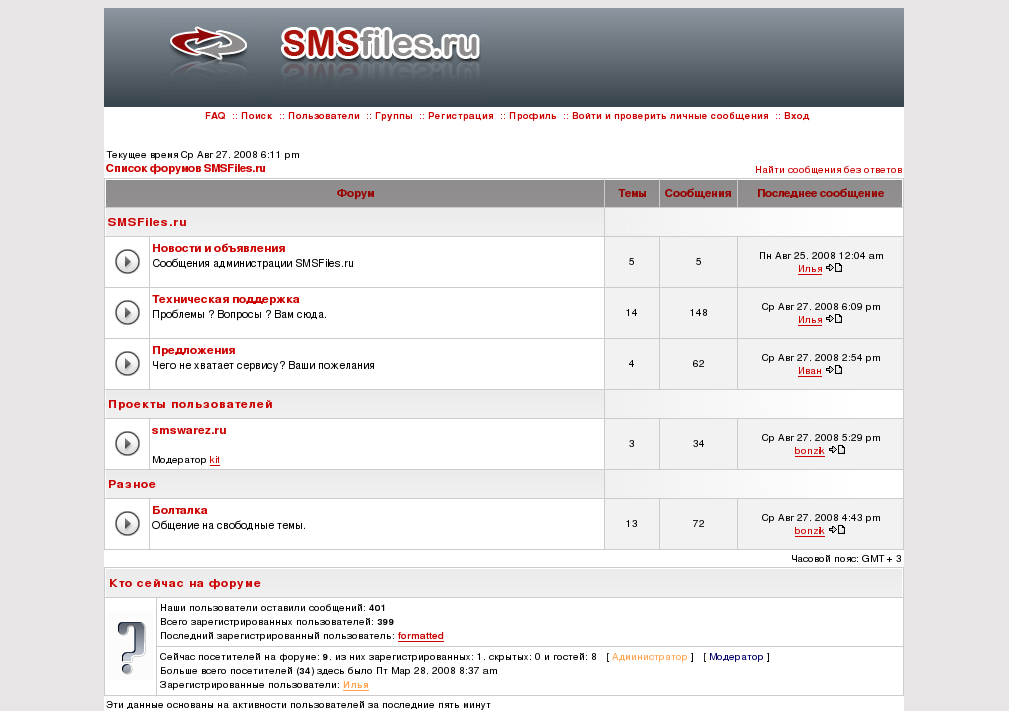Click date Пн Авг 25. 2008 12:04 am
1009x711 pixels.
click(821, 255)
